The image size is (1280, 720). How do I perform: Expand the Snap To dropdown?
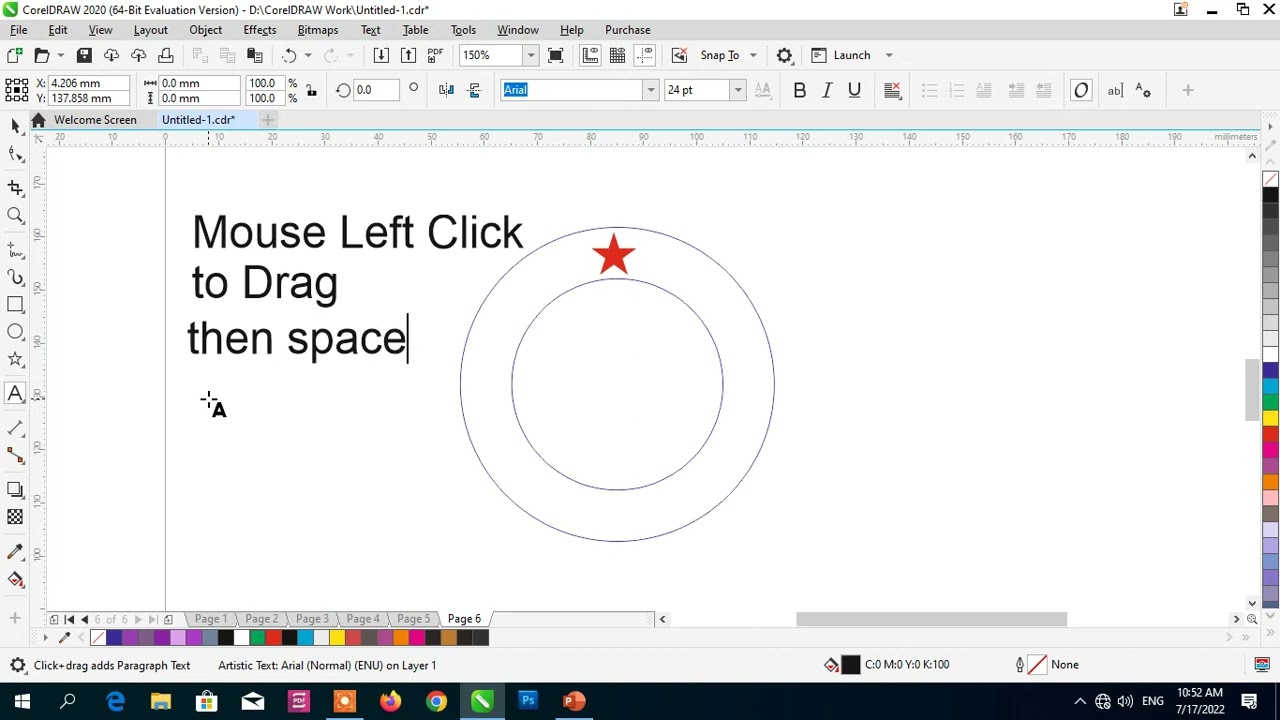pyautogui.click(x=753, y=55)
